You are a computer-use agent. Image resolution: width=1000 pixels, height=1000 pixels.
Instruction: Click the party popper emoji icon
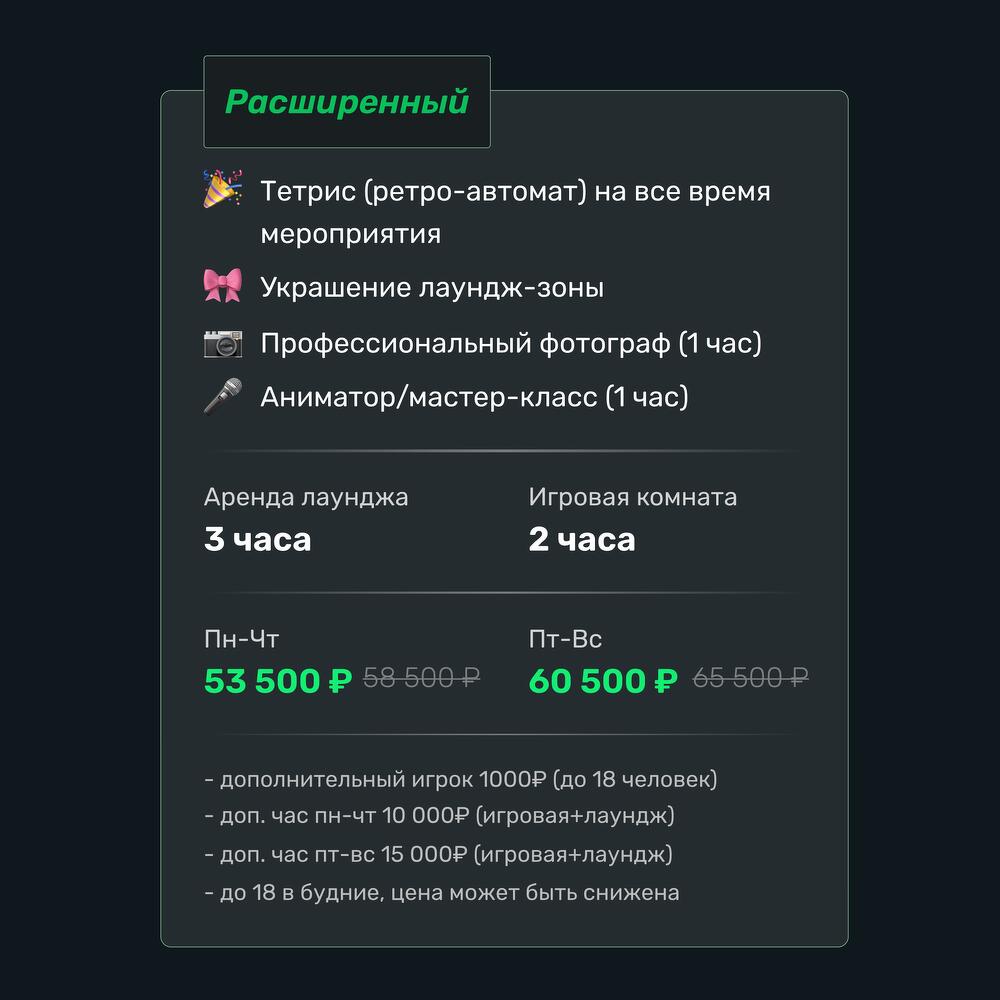(222, 189)
